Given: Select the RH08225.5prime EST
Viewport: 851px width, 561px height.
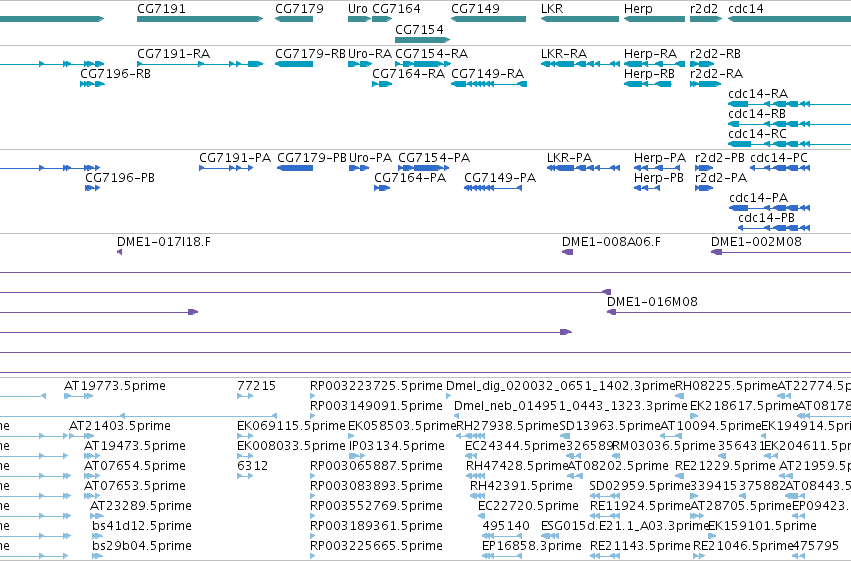Looking at the screenshot, I should pos(679,397).
